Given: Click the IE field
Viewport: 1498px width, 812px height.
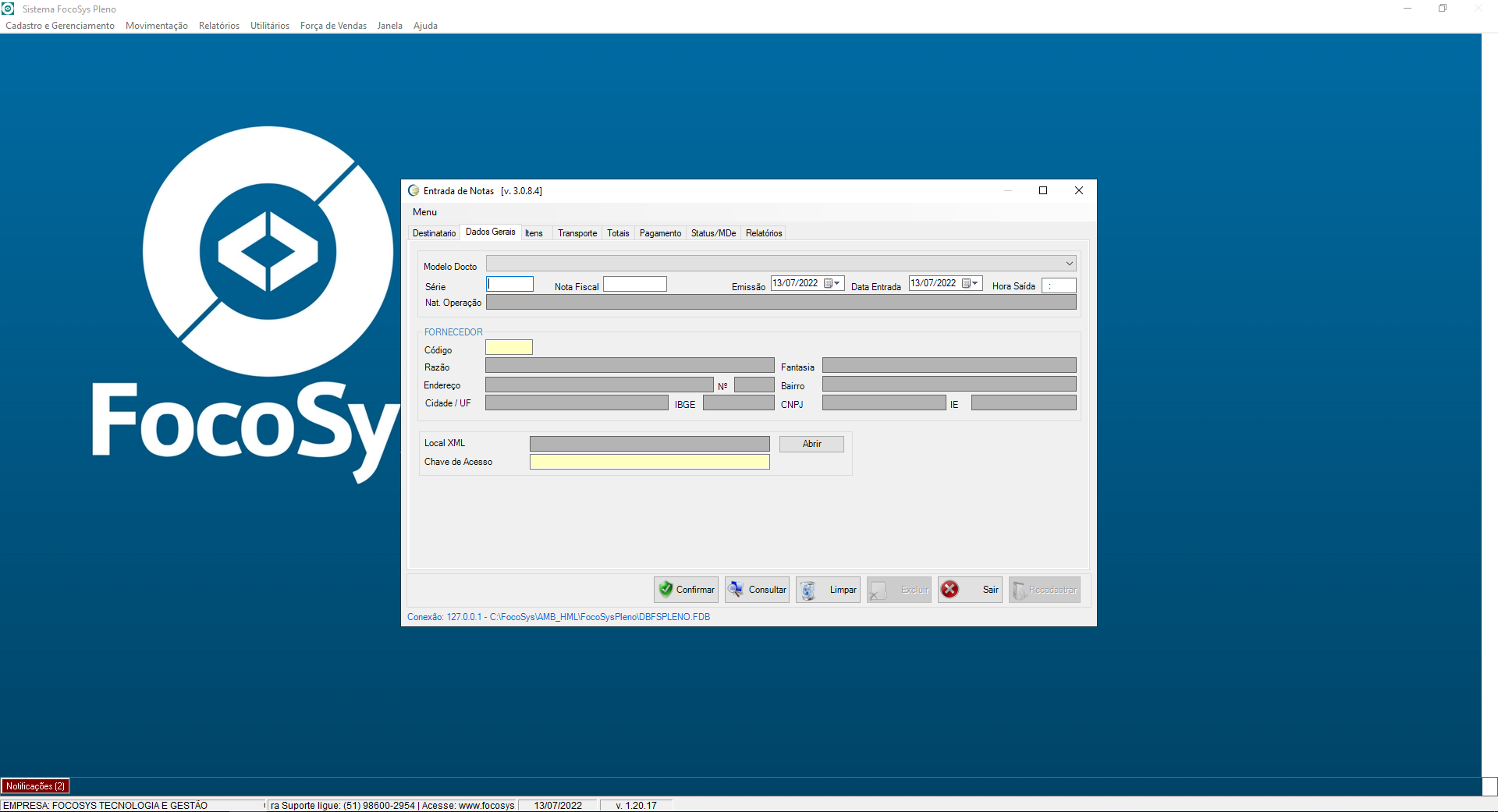Looking at the screenshot, I should point(1024,402).
